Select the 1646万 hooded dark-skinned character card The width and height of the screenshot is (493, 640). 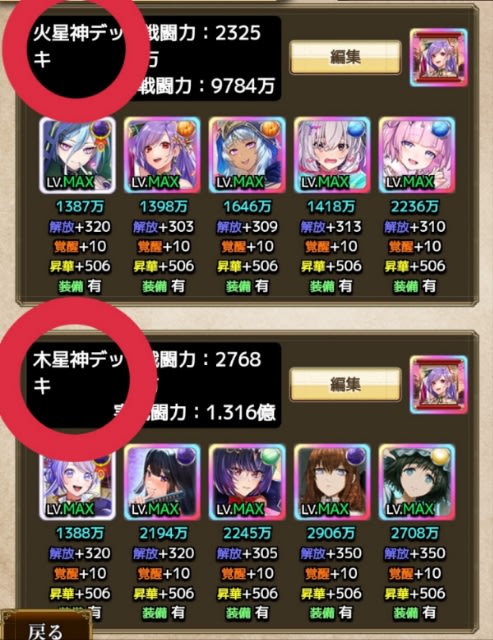coord(247,155)
